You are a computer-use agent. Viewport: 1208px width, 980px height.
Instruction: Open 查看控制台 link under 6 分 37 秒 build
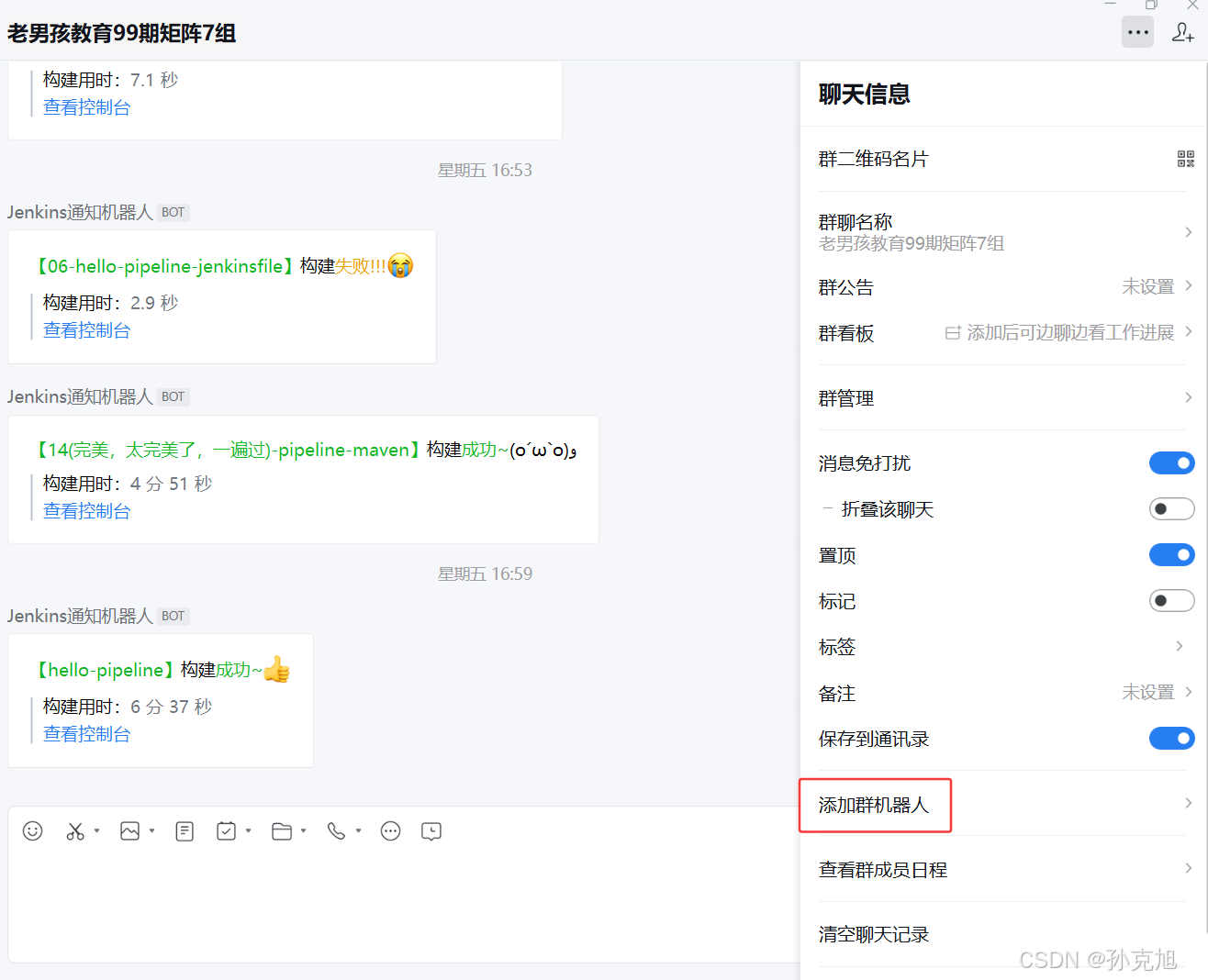point(87,734)
